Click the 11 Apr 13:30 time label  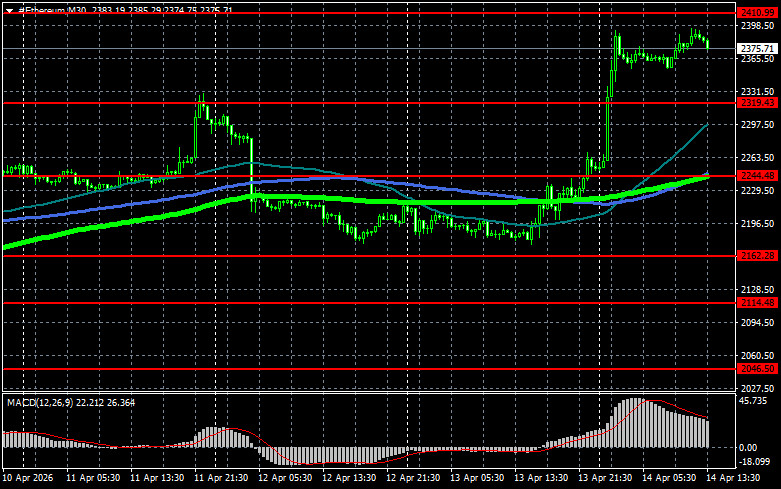[x=157, y=478]
